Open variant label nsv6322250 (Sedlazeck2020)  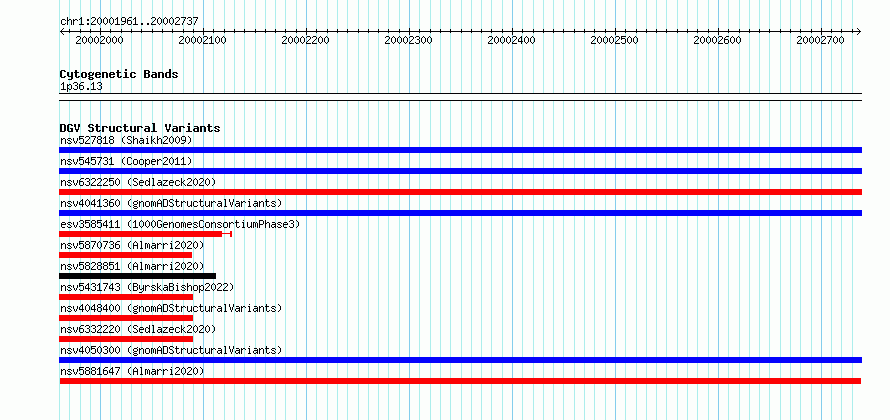(x=138, y=182)
